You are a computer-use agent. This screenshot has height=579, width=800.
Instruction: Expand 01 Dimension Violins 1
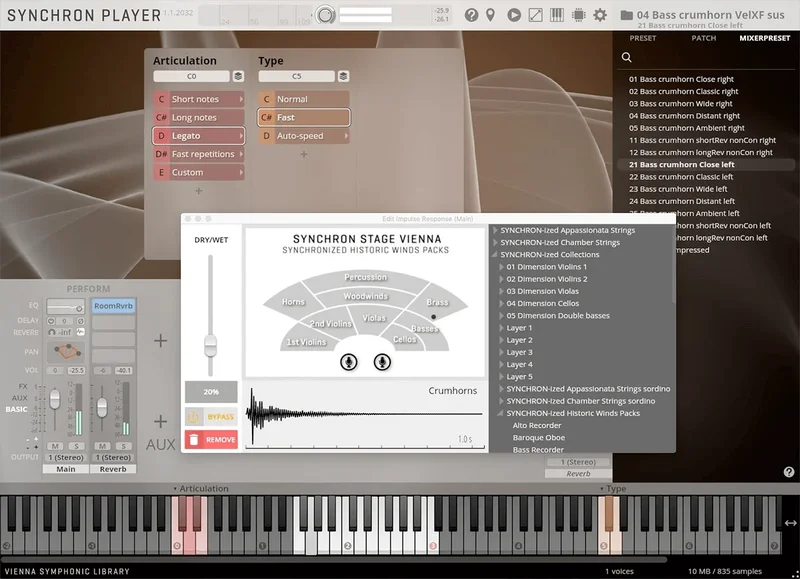[501, 267]
